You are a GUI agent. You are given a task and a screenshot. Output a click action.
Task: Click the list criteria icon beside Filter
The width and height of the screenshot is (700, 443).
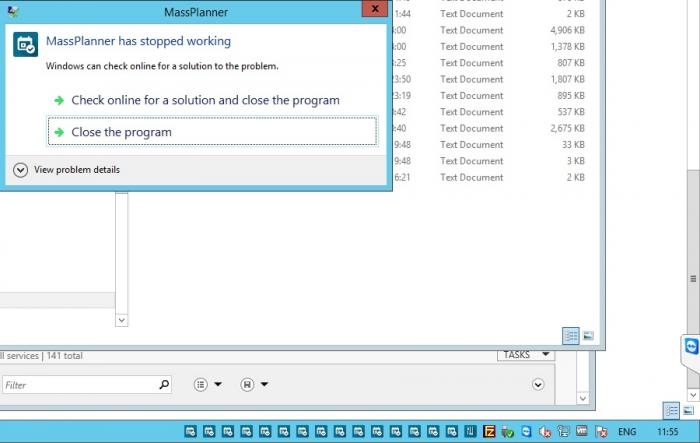200,384
